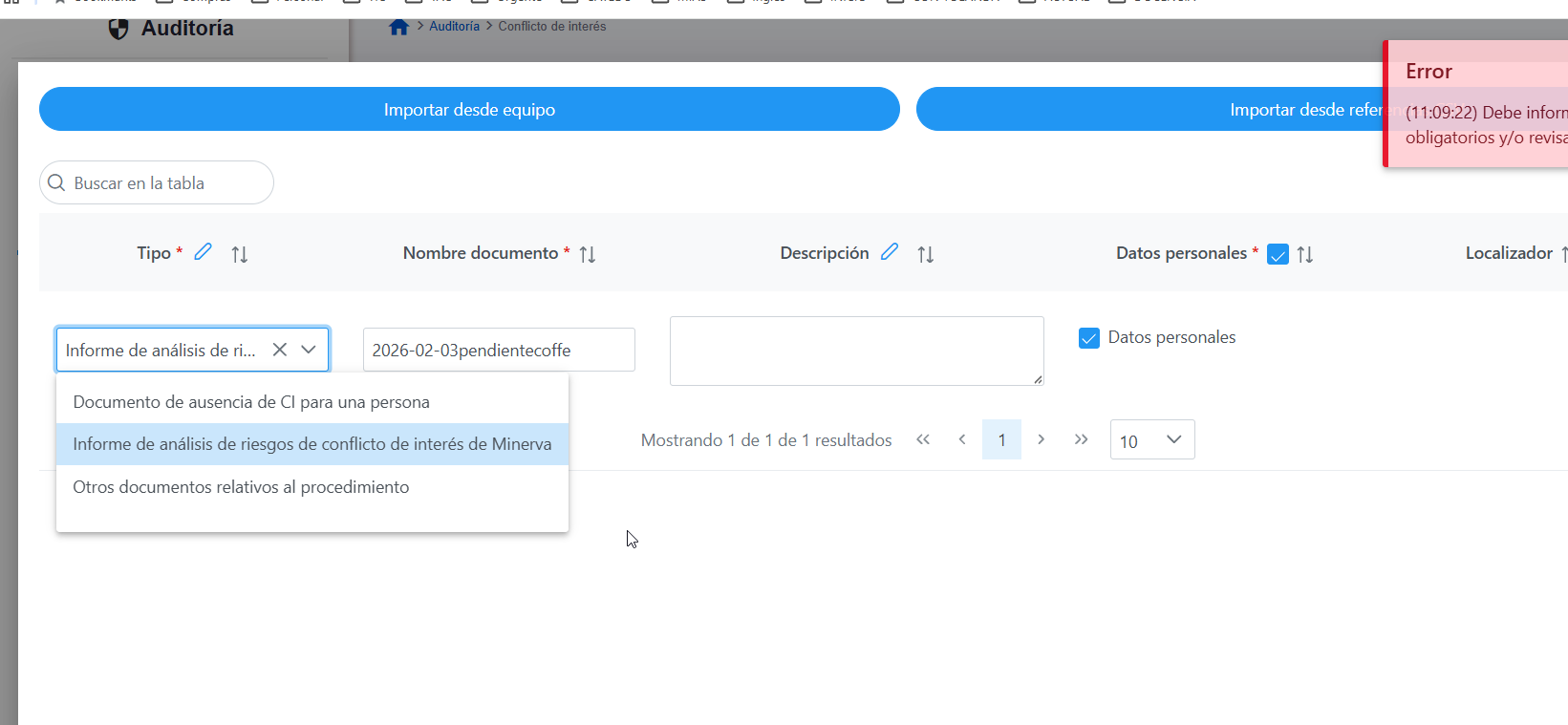Click the Auditoría shield icon

point(118,29)
